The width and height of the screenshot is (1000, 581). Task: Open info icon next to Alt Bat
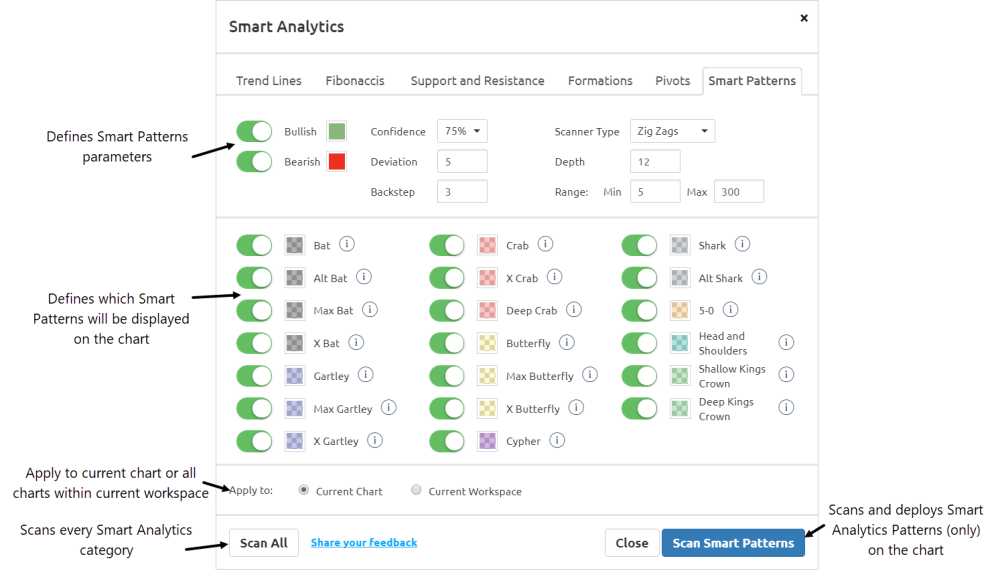[364, 277]
